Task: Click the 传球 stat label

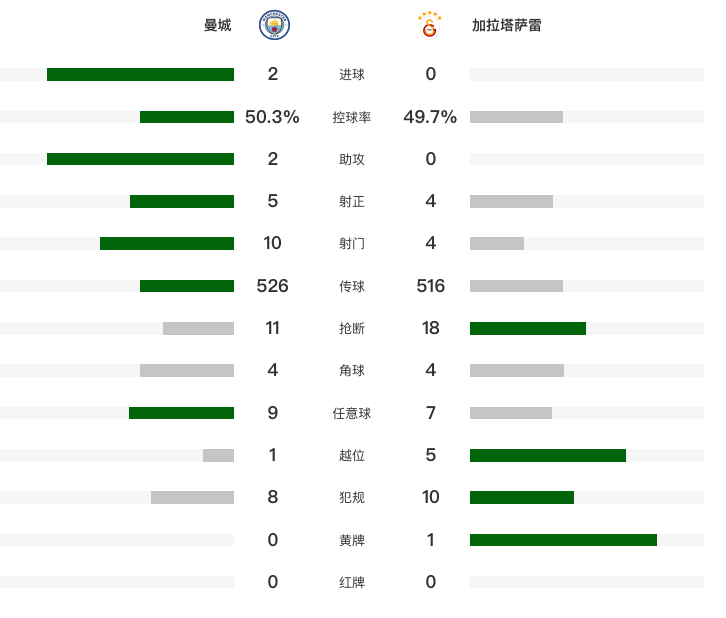Action: 352,287
